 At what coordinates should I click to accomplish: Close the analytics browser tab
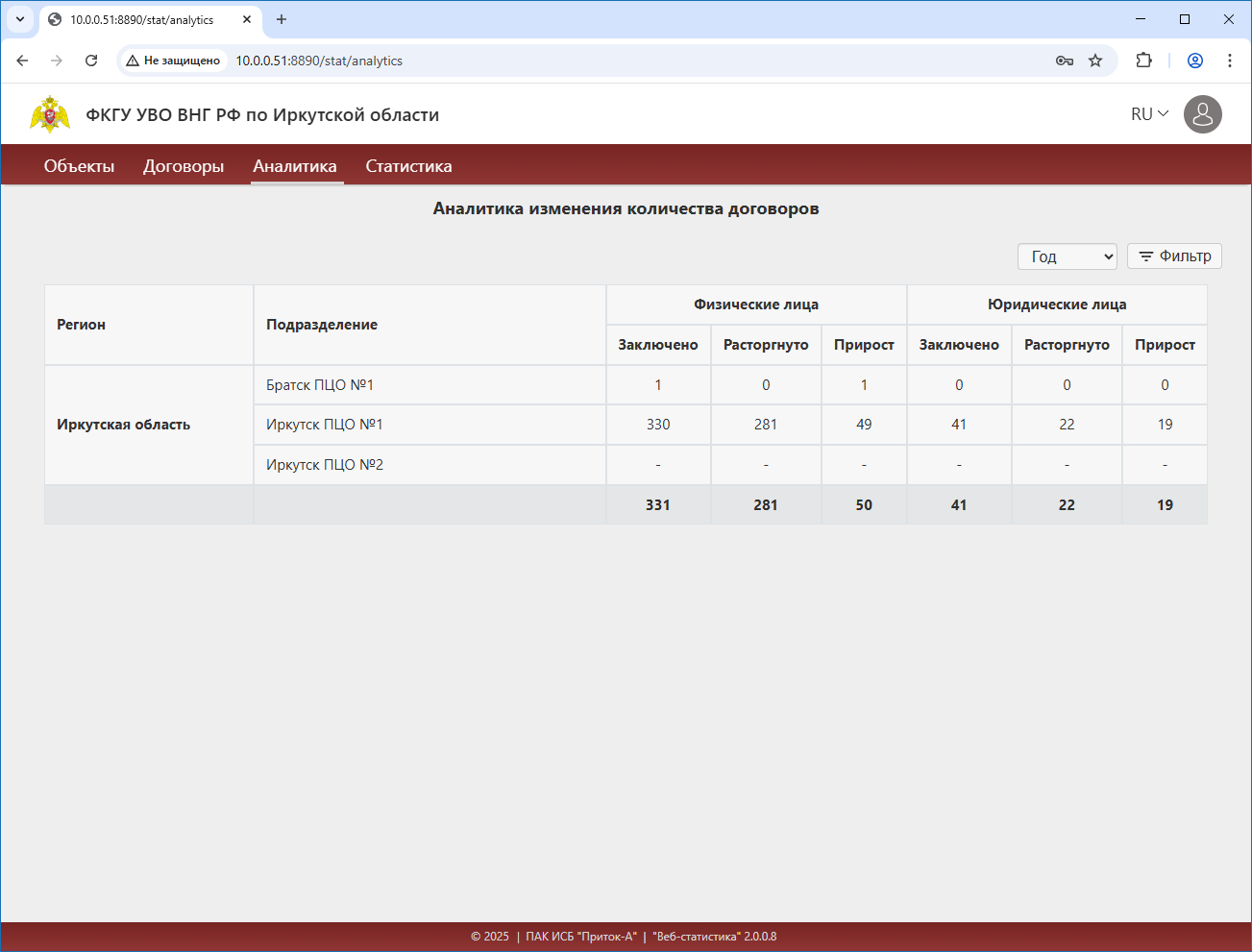click(247, 19)
